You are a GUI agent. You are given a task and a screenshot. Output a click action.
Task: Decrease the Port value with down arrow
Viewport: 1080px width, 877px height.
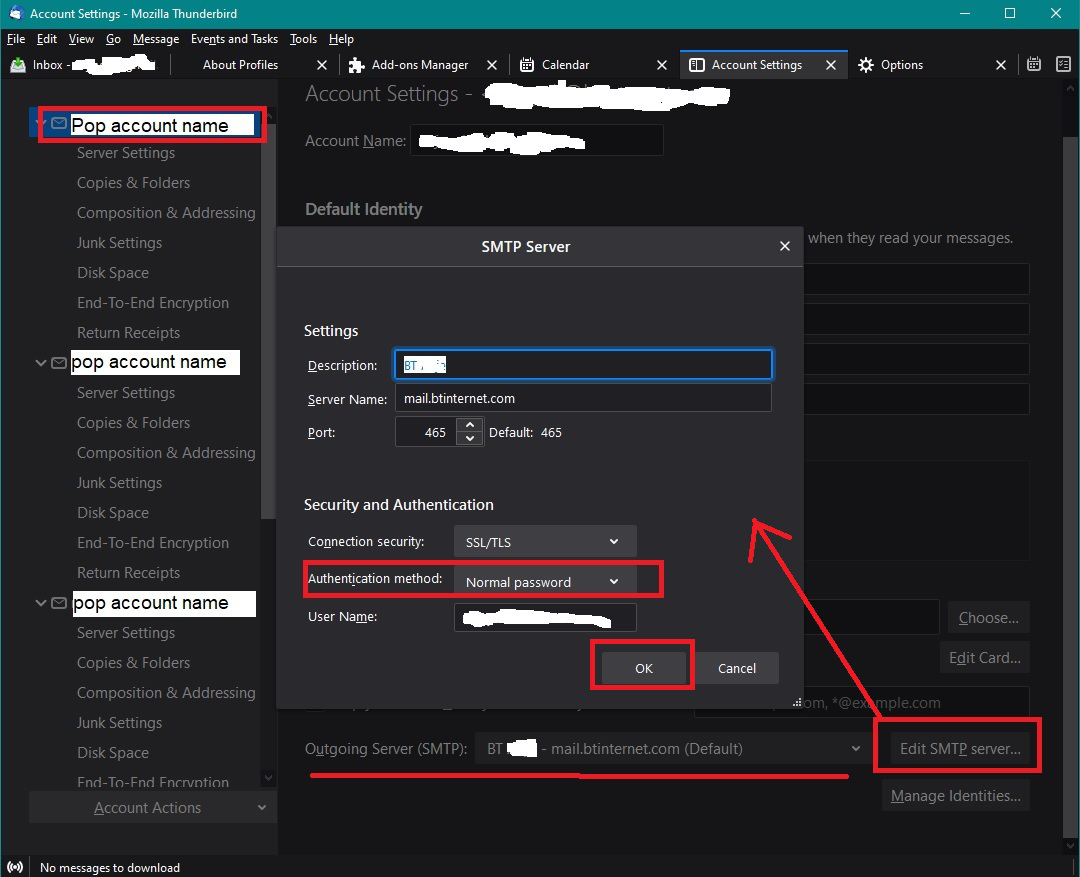point(470,439)
